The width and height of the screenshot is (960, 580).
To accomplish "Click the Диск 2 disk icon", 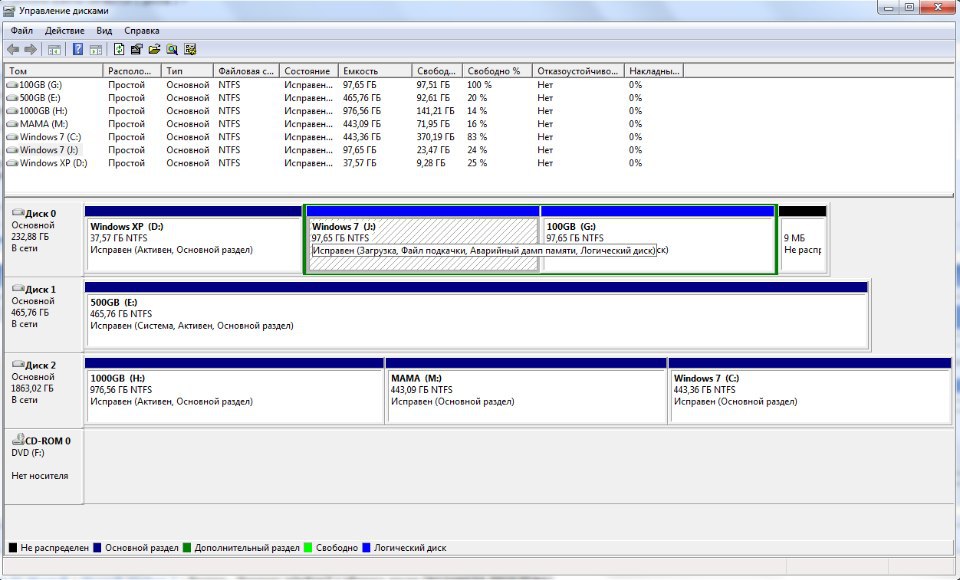I will [x=18, y=364].
